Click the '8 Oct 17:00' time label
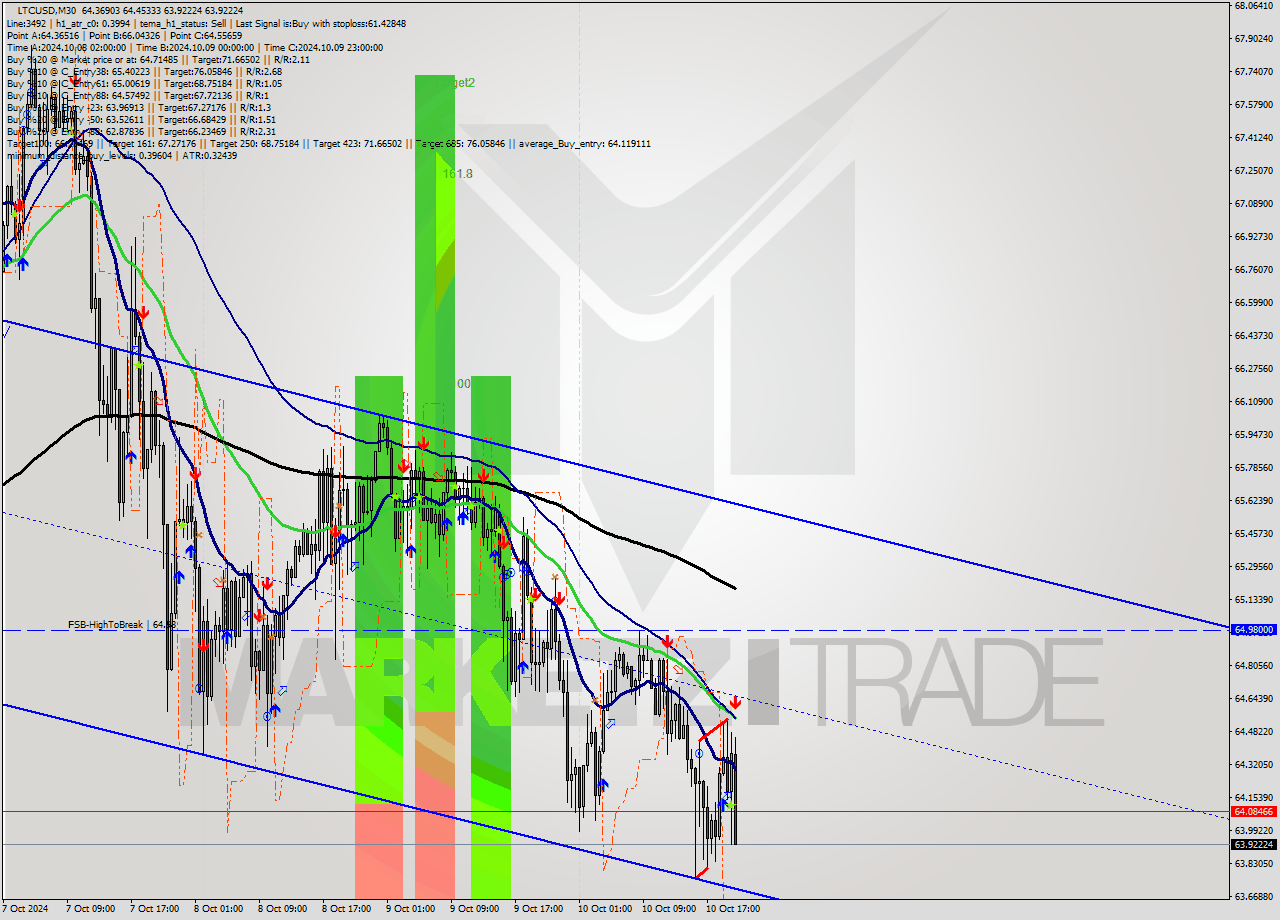Screen dimensions: 1280x920 [346, 909]
